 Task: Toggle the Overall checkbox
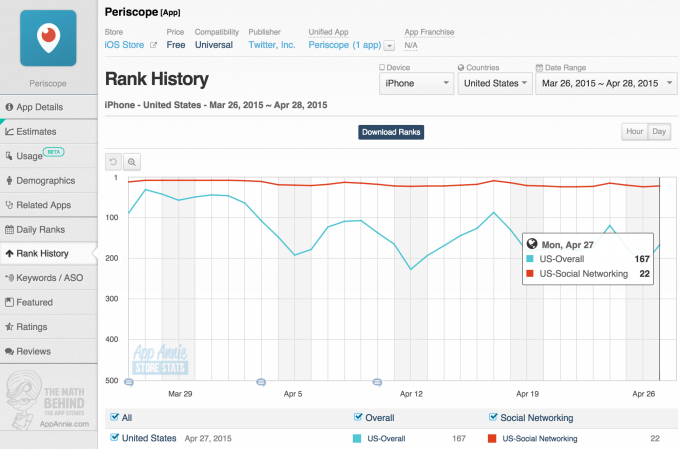[x=359, y=418]
